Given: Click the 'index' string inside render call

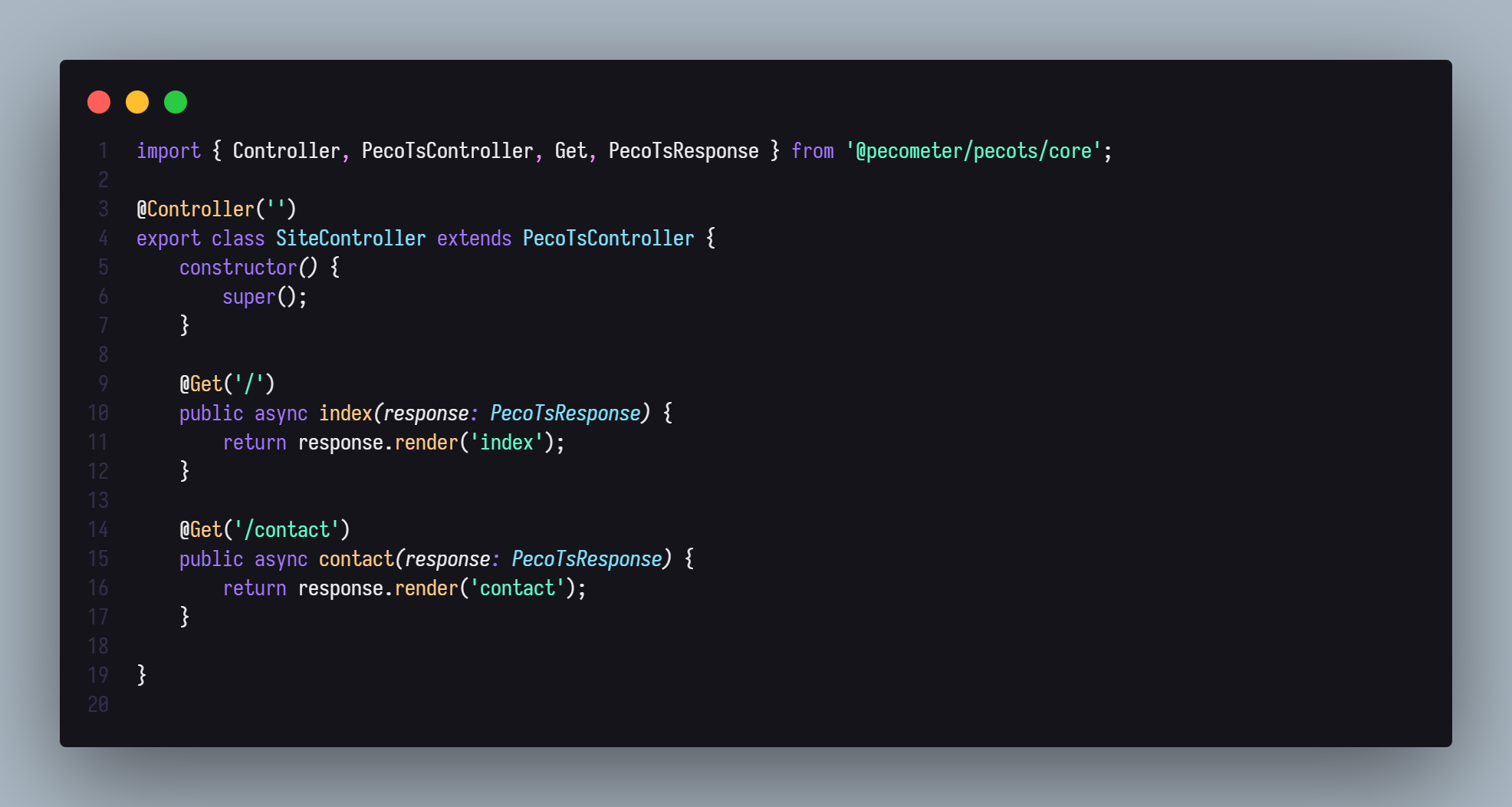Looking at the screenshot, I should (506, 443).
